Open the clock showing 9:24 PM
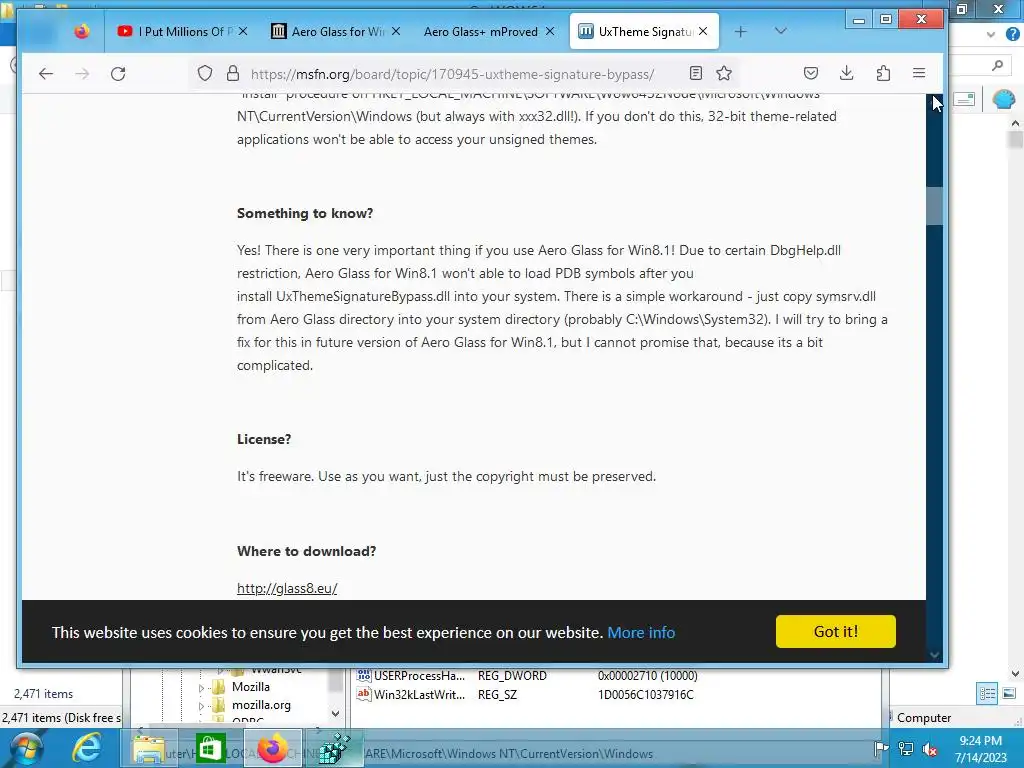Screen dimensions: 1024x768 pyautogui.click(x=980, y=749)
